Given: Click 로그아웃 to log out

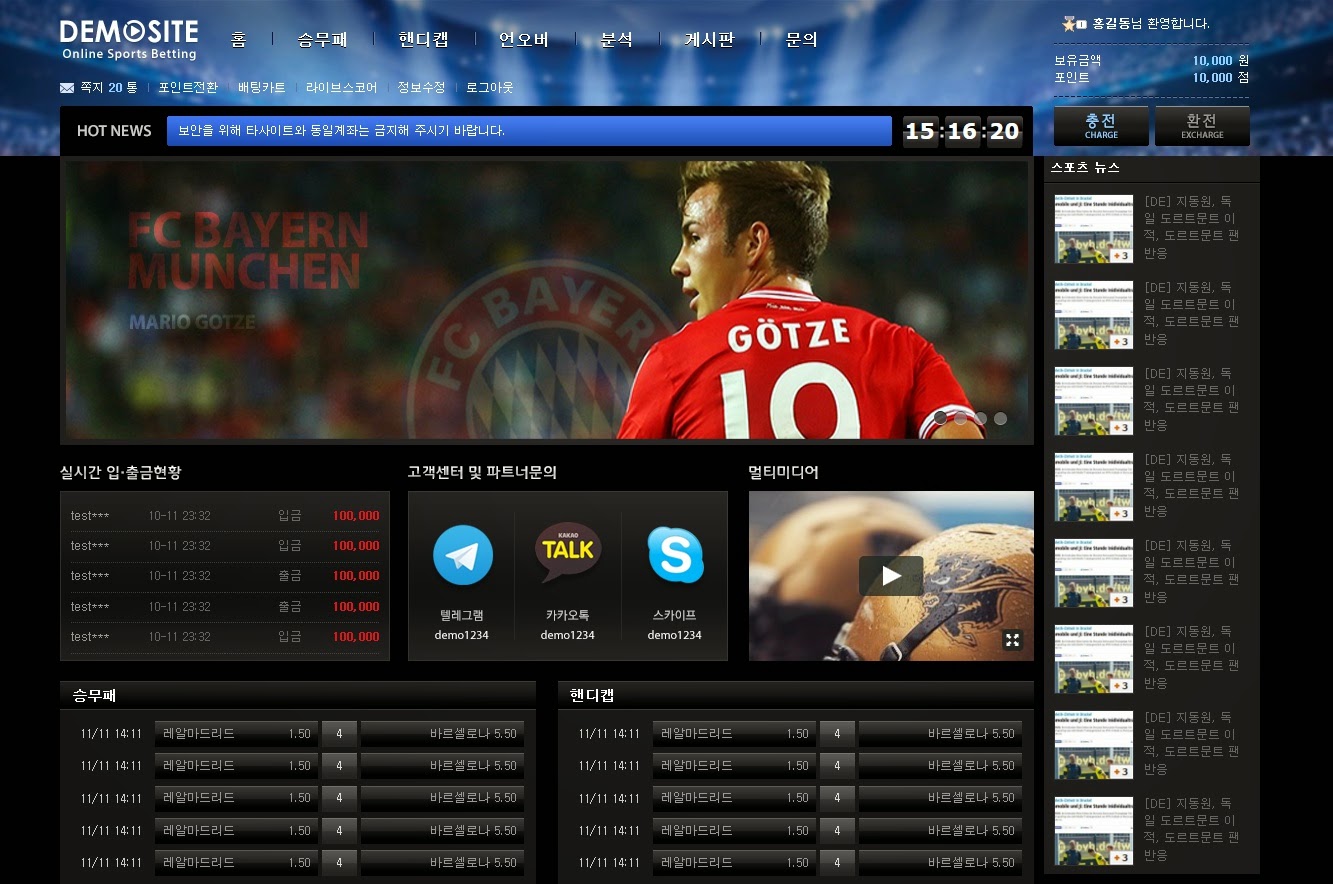Looking at the screenshot, I should click(490, 88).
